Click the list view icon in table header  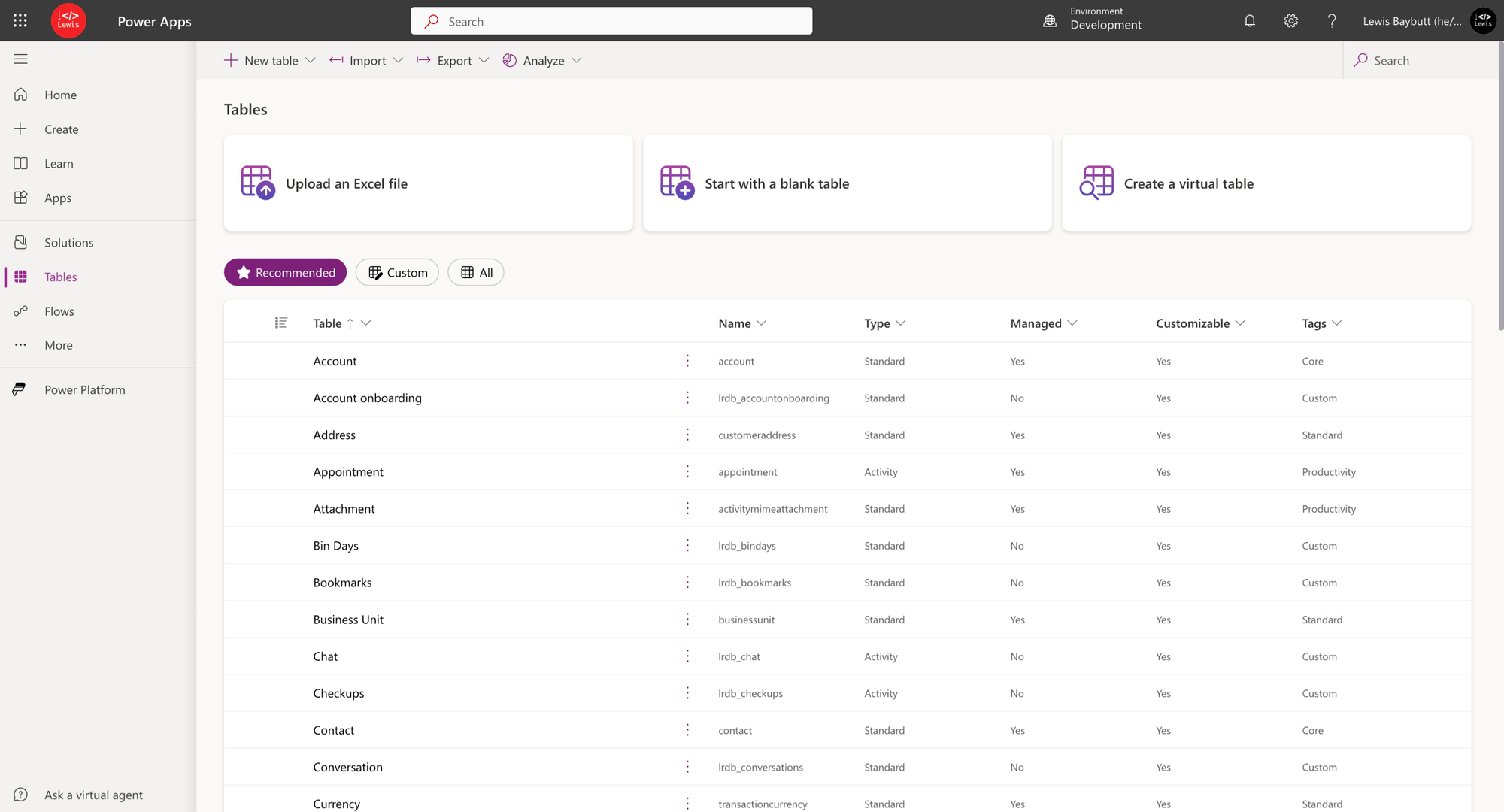pyautogui.click(x=280, y=323)
